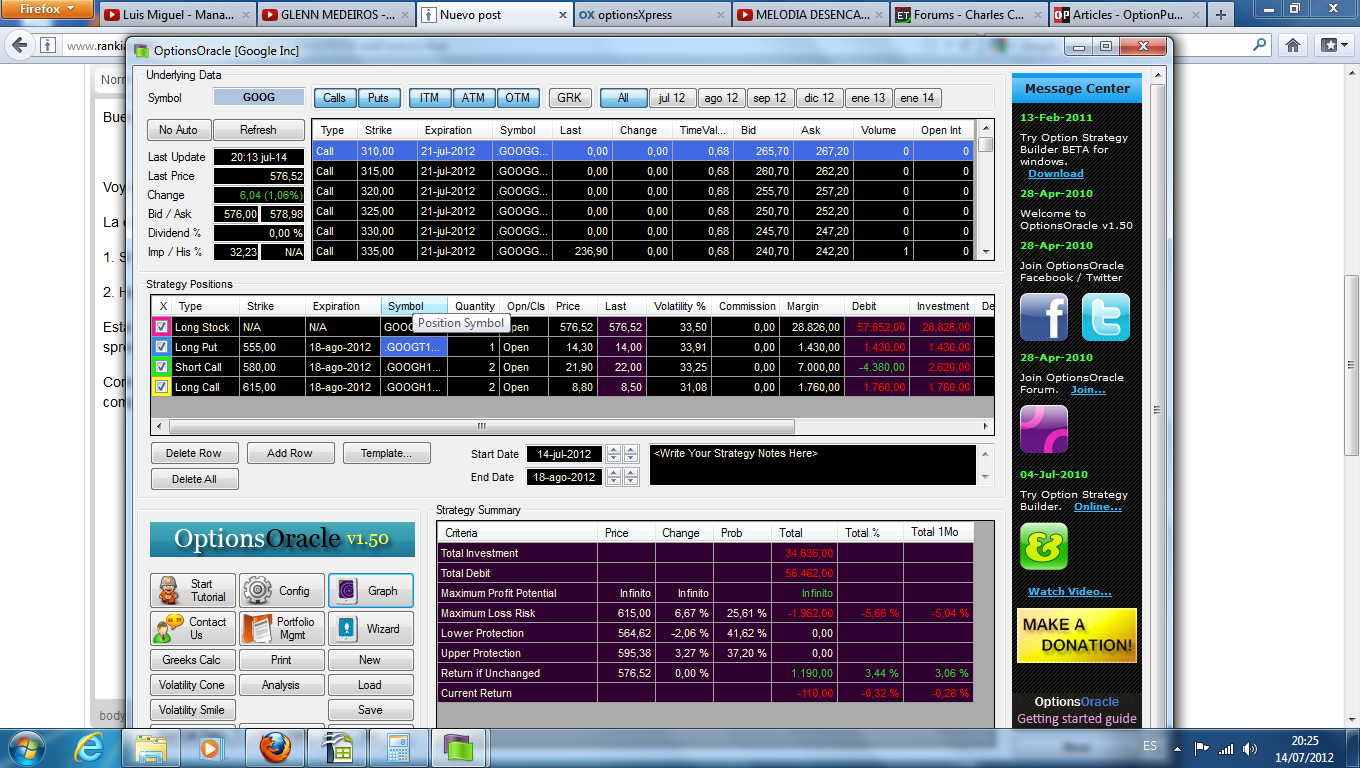Click Firefox home icon
This screenshot has height=768, width=1360.
1293,45
